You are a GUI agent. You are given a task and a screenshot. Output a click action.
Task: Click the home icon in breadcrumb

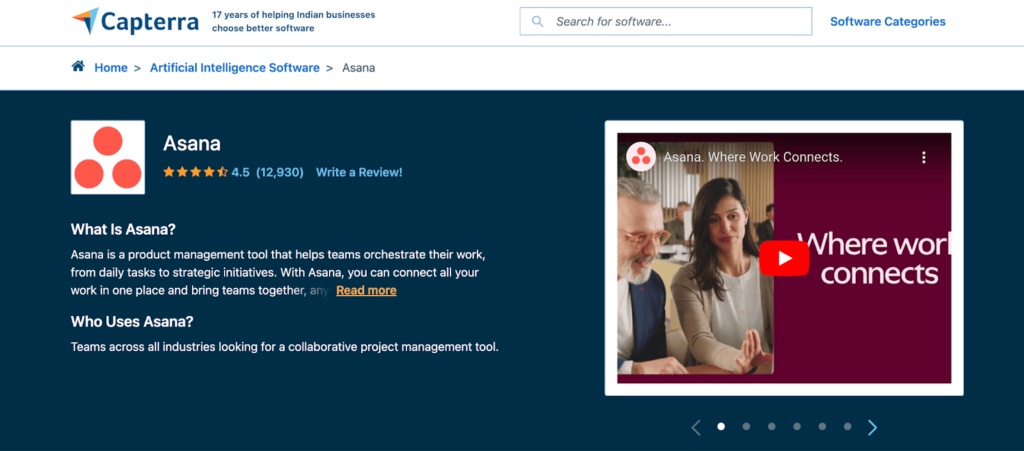point(78,67)
